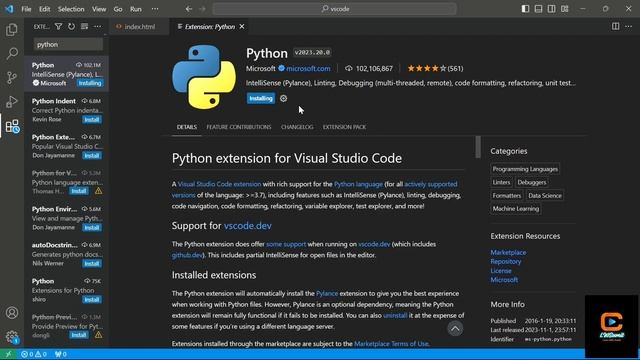Switch to the Feature Contributions tab
640x360 pixels.
pyautogui.click(x=239, y=127)
